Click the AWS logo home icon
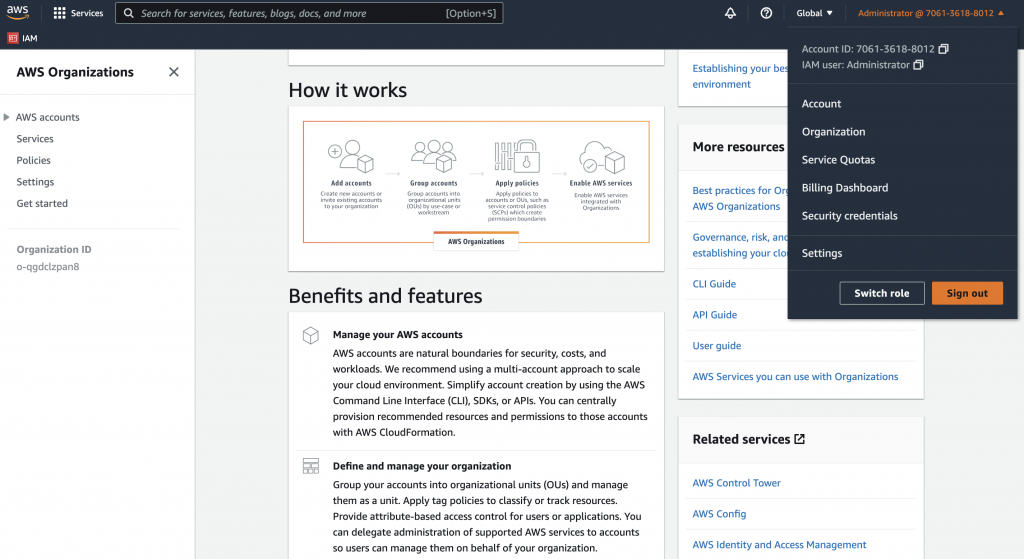The width and height of the screenshot is (1024, 559). (x=18, y=12)
